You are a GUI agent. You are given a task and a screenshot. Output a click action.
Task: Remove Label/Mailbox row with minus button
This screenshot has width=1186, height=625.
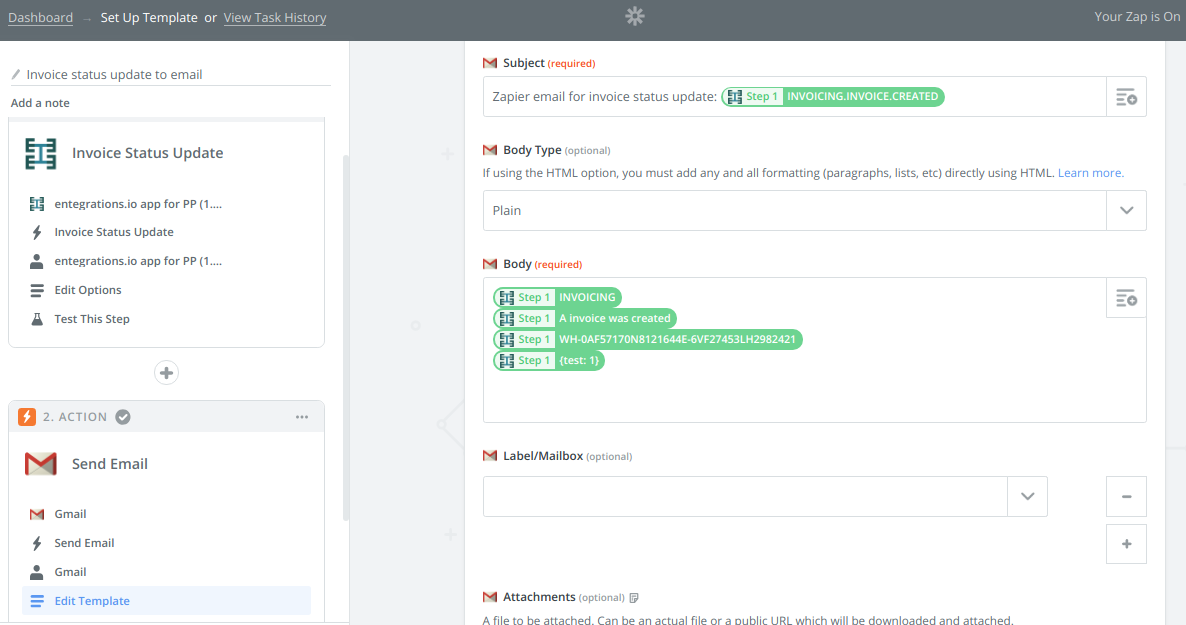[x=1126, y=496]
